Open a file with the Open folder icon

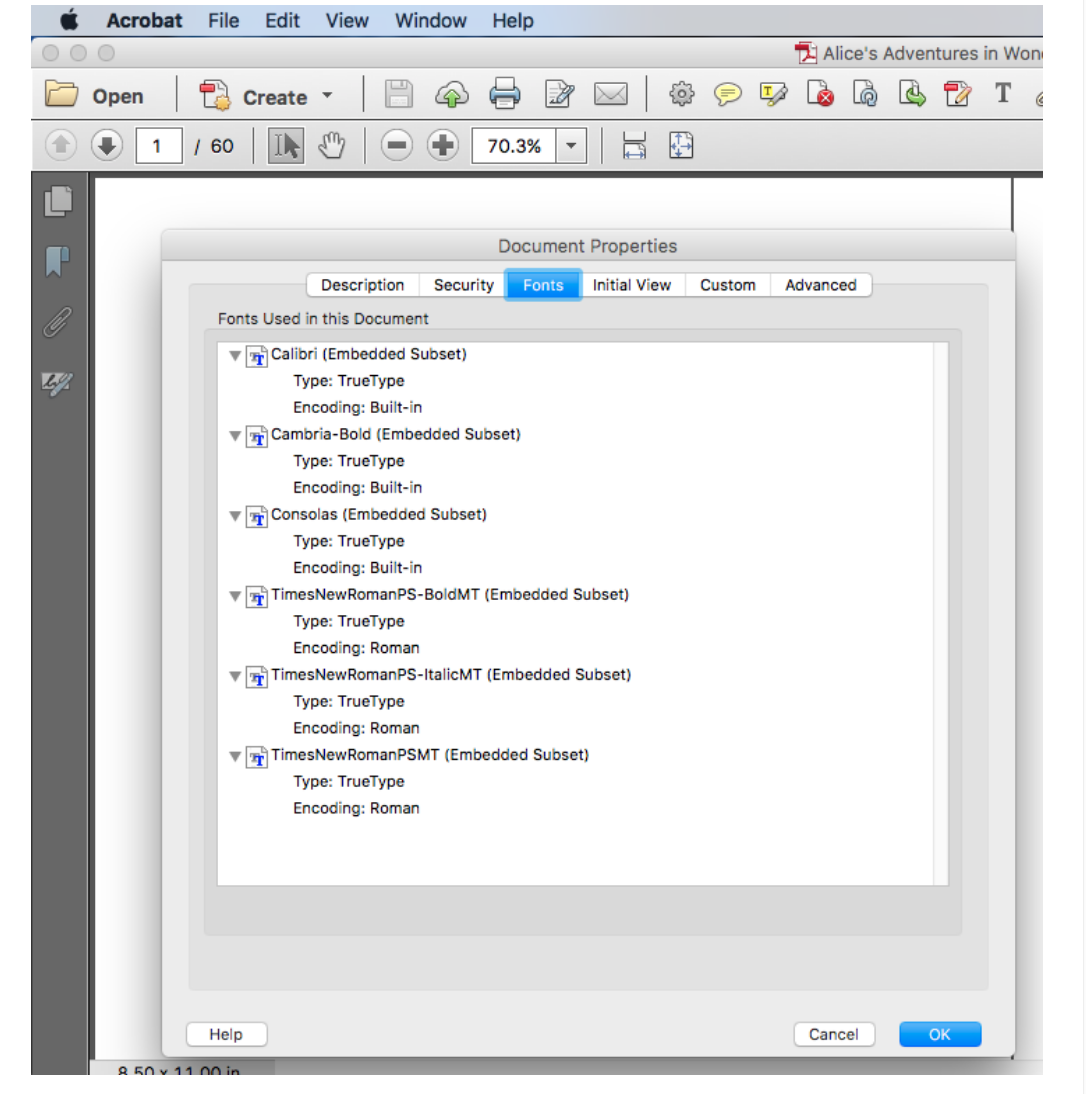(x=61, y=94)
